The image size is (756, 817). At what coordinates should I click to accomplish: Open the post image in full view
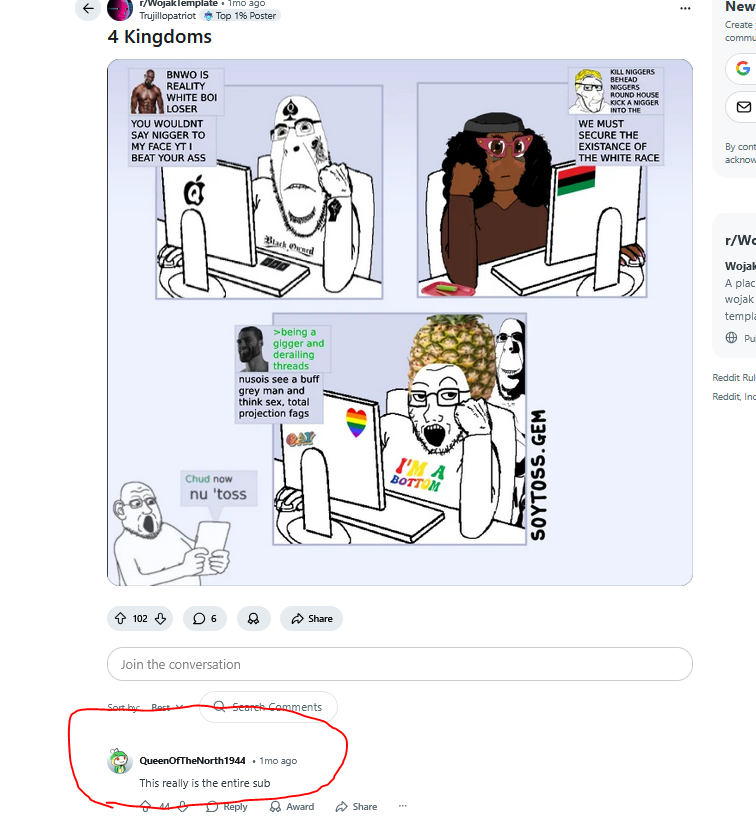(400, 323)
